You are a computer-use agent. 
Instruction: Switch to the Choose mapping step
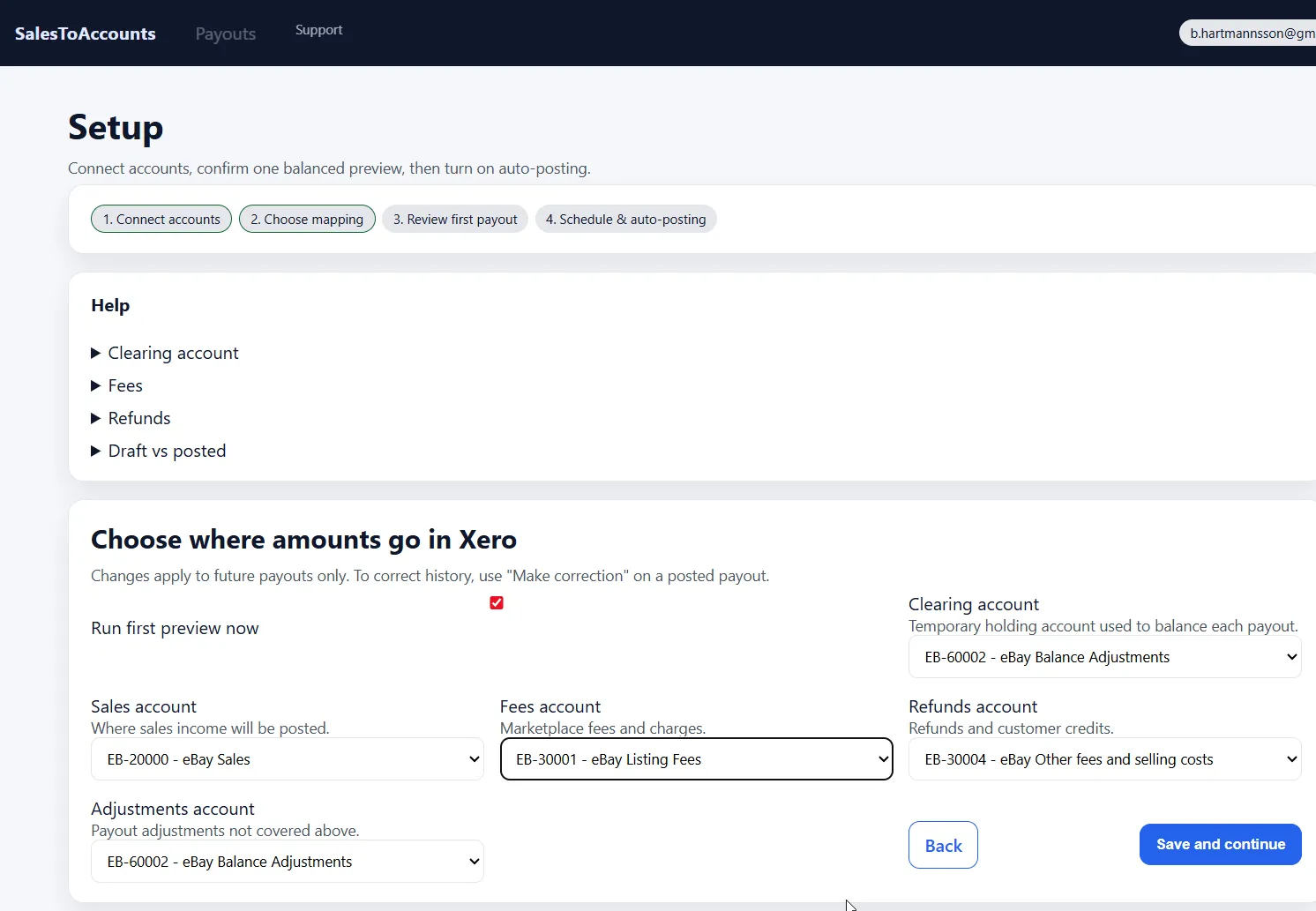click(307, 219)
